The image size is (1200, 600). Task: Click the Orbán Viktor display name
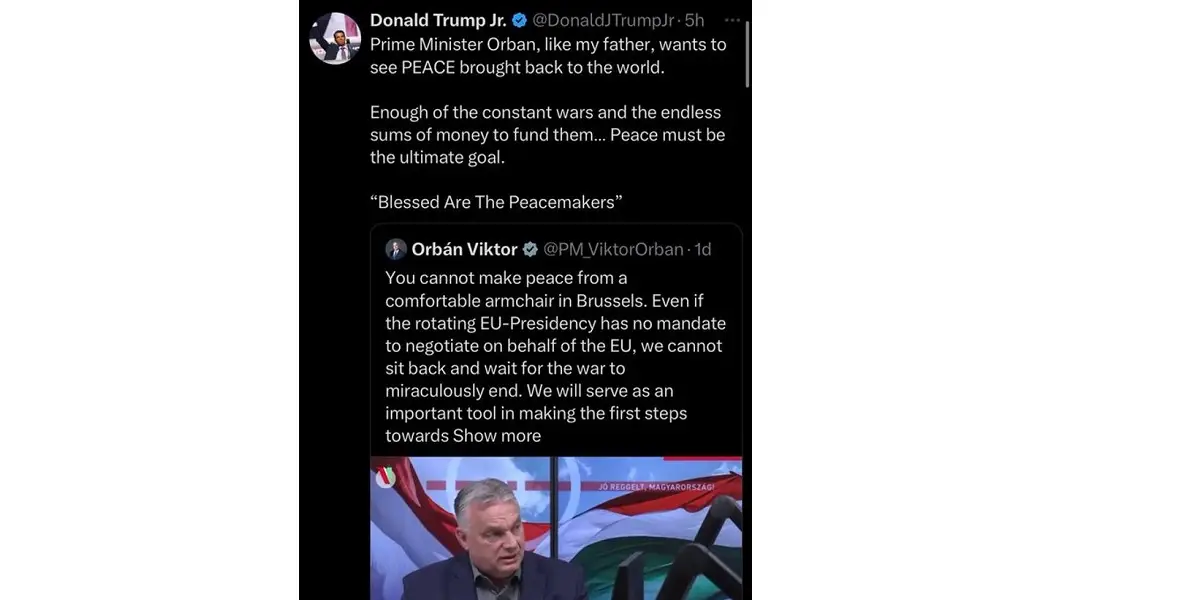(464, 249)
